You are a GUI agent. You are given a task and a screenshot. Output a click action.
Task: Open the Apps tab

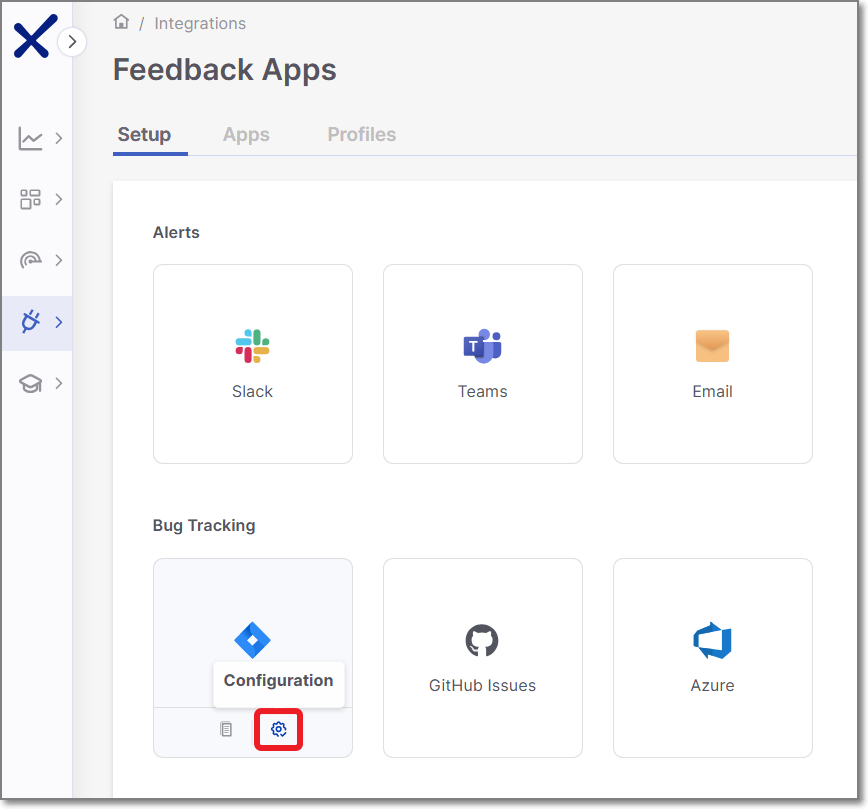point(246,135)
